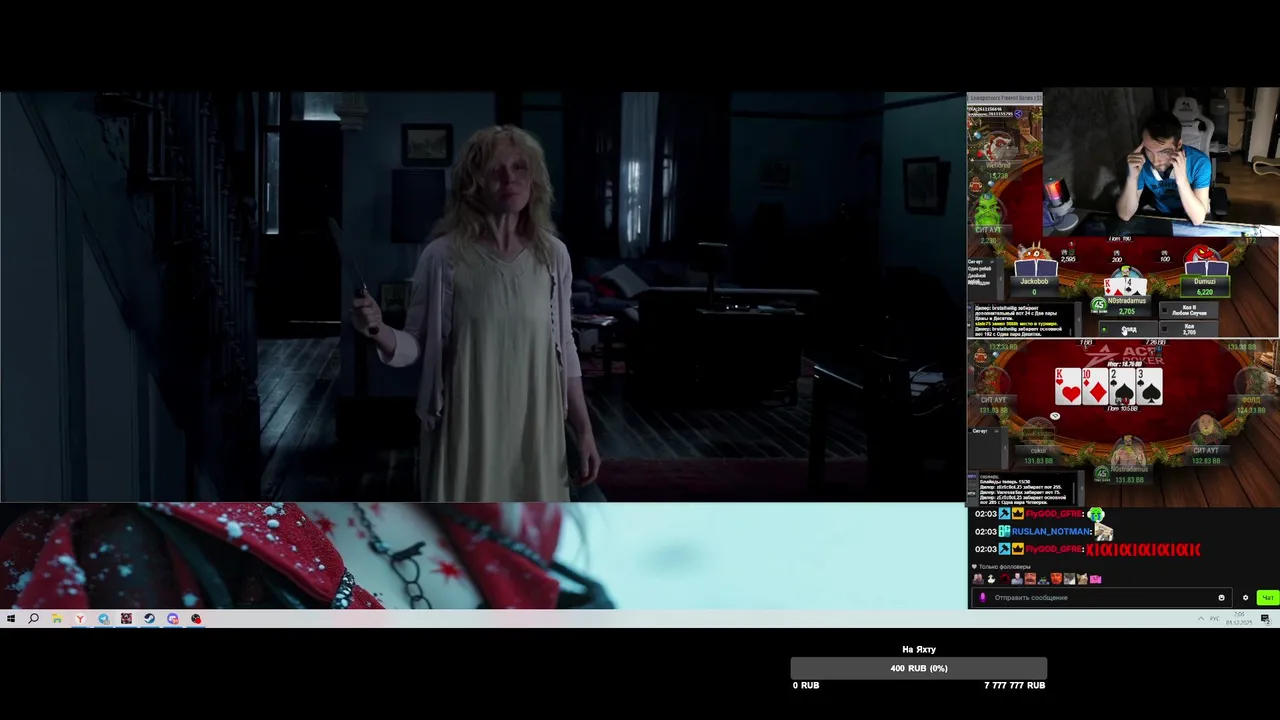Click the 'Отправить сообщение' chat input field
Viewport: 1280px width, 720px height.
1100,598
